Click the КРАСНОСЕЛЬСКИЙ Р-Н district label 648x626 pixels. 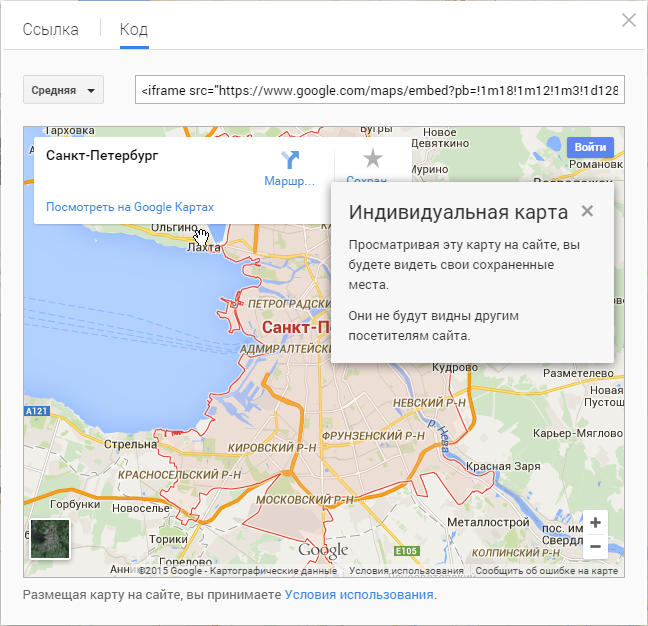tap(179, 475)
